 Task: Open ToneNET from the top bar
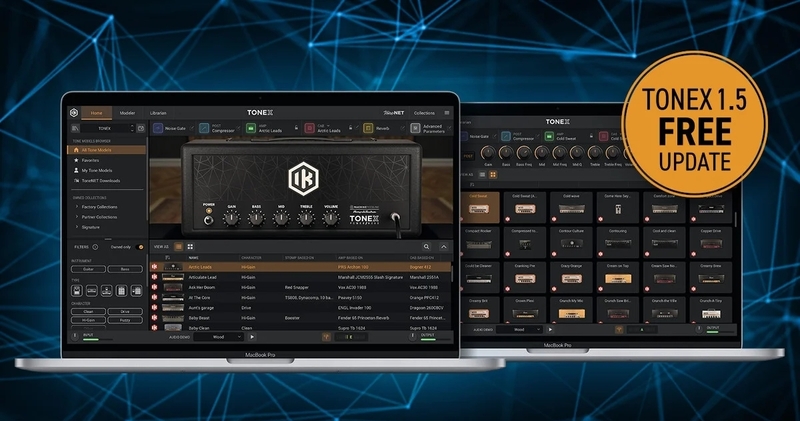(x=393, y=113)
